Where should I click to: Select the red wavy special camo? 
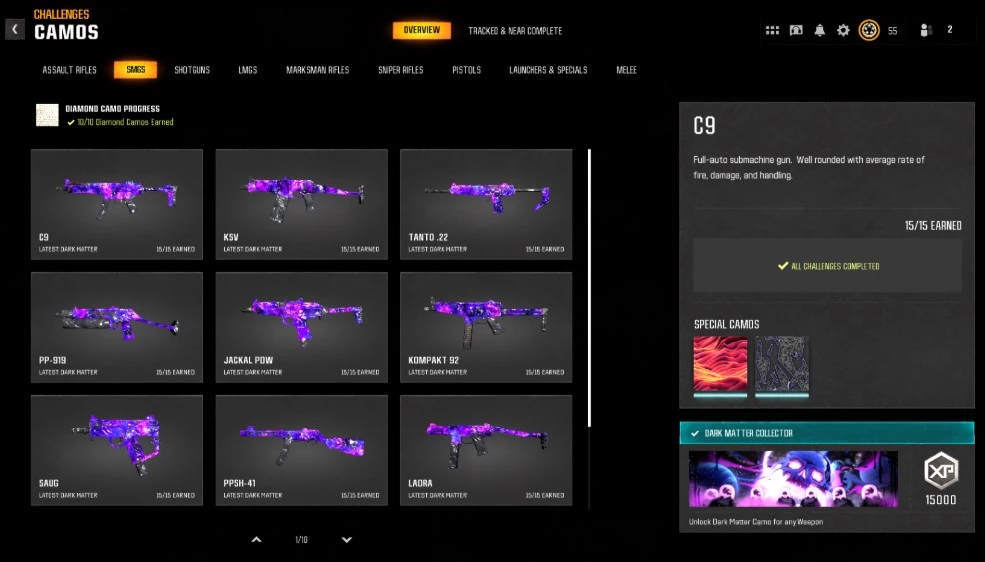click(720, 365)
